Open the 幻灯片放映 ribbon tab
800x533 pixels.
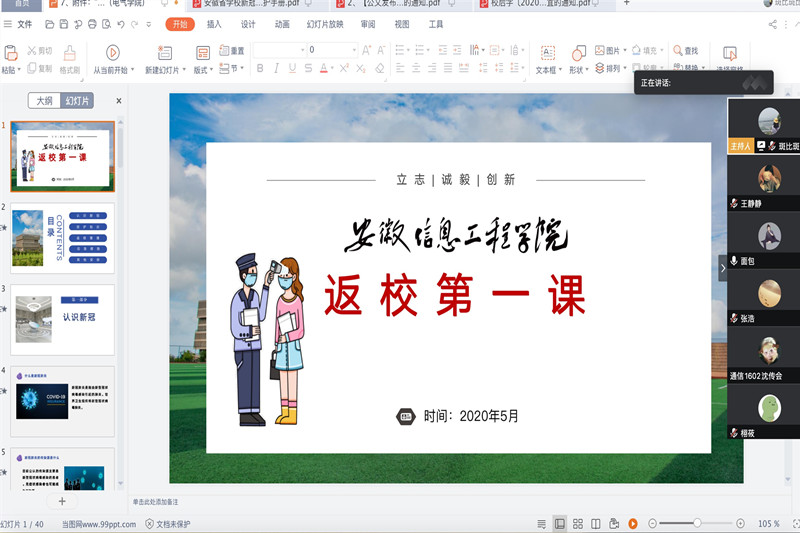(325, 24)
